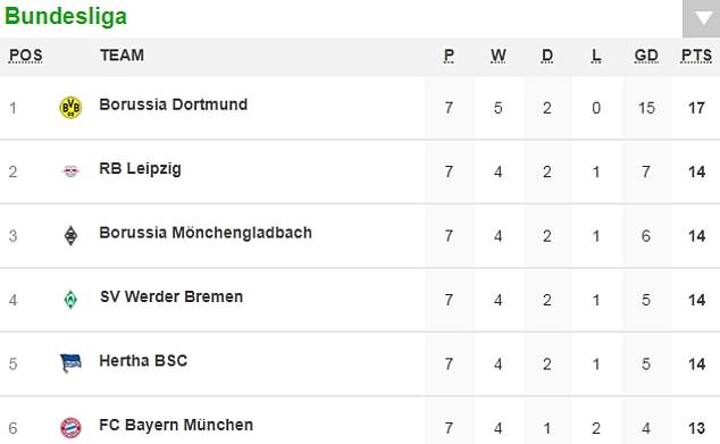This screenshot has height=444, width=720.
Task: Click the Borussia Mönchengladbach crest icon
Action: 70,235
